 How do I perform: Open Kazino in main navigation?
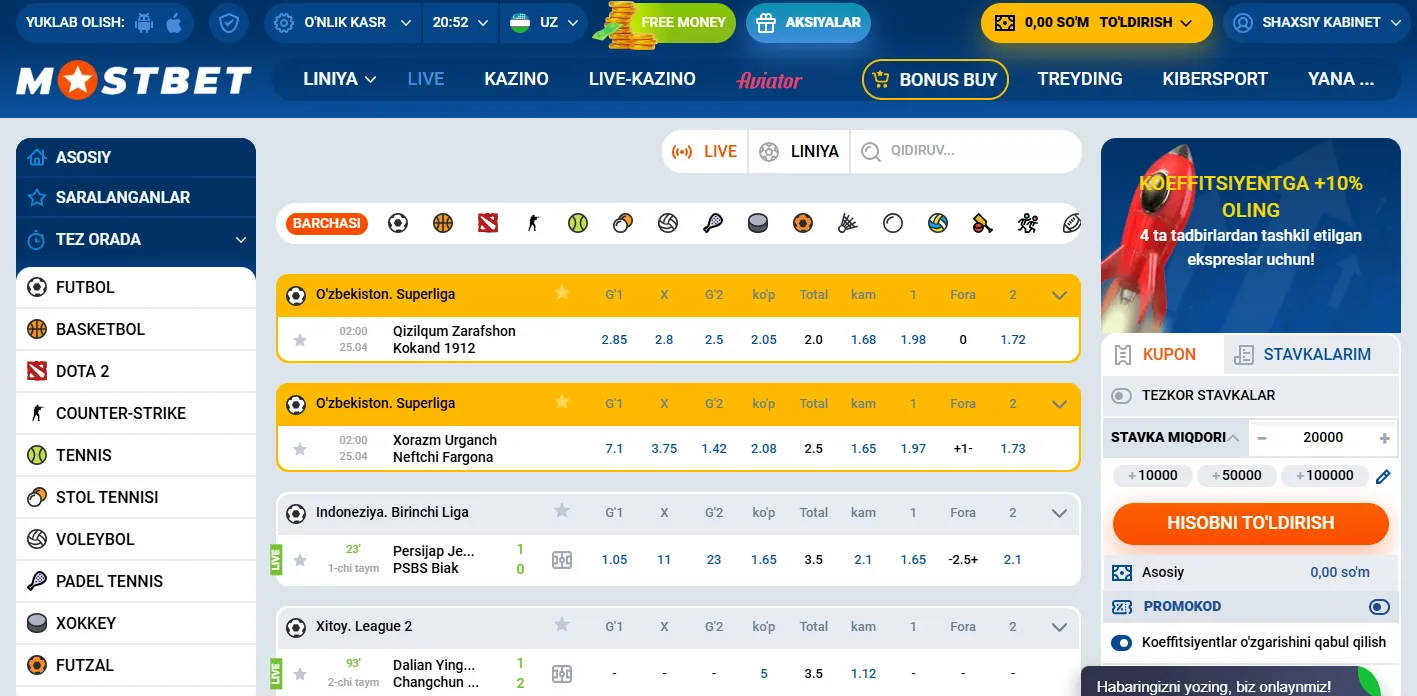click(516, 79)
